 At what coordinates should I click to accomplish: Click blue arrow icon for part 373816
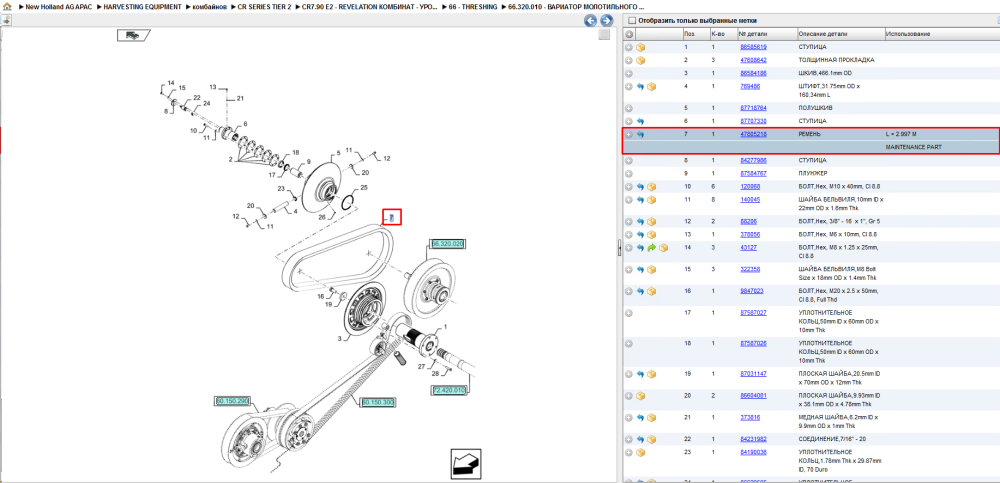641,417
